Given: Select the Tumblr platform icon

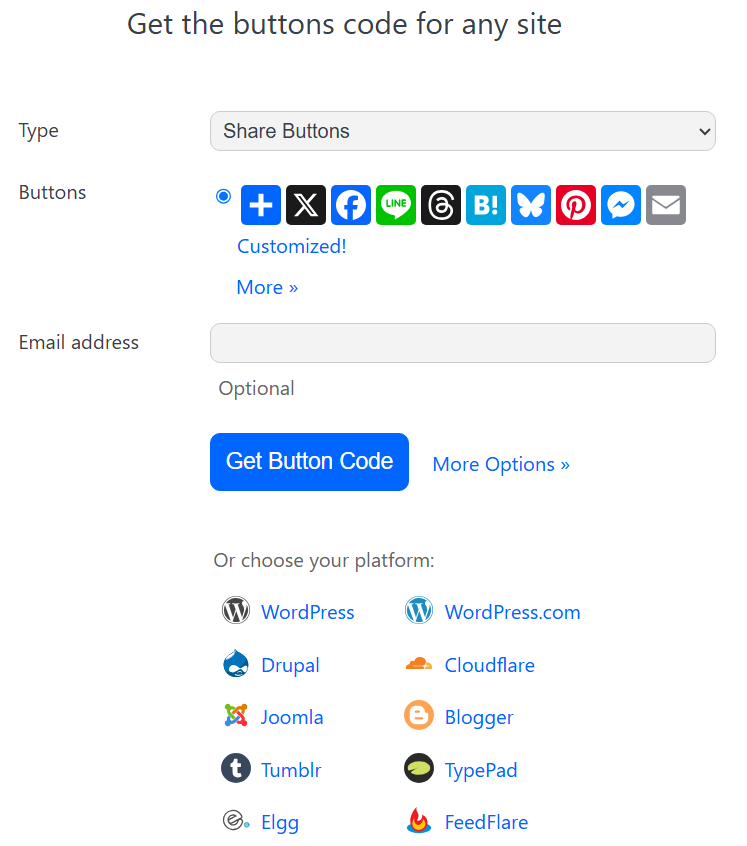Looking at the screenshot, I should (235, 768).
